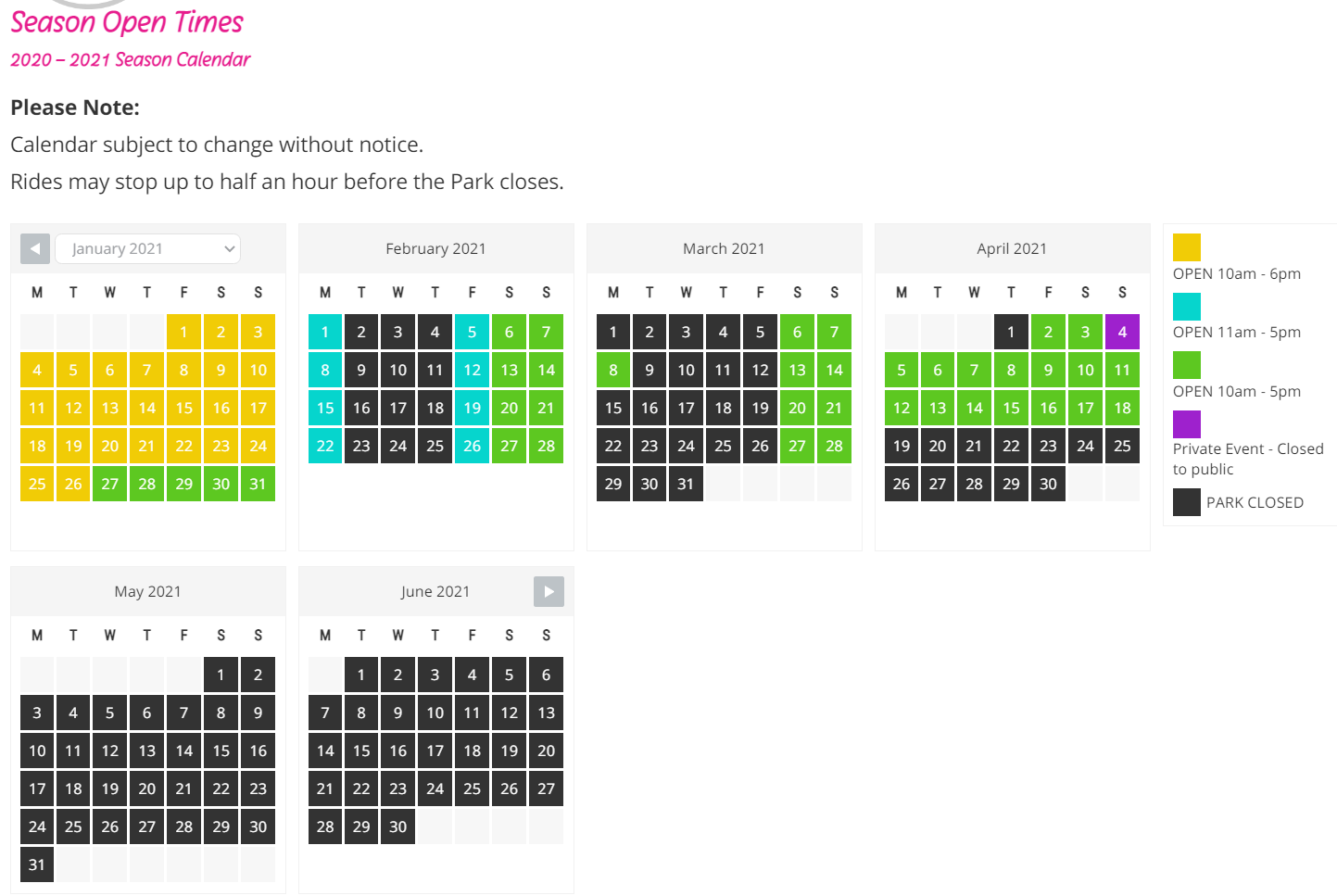Open the January 2021 month dropdown
This screenshot has width=1337, height=896.
pyautogui.click(x=148, y=248)
